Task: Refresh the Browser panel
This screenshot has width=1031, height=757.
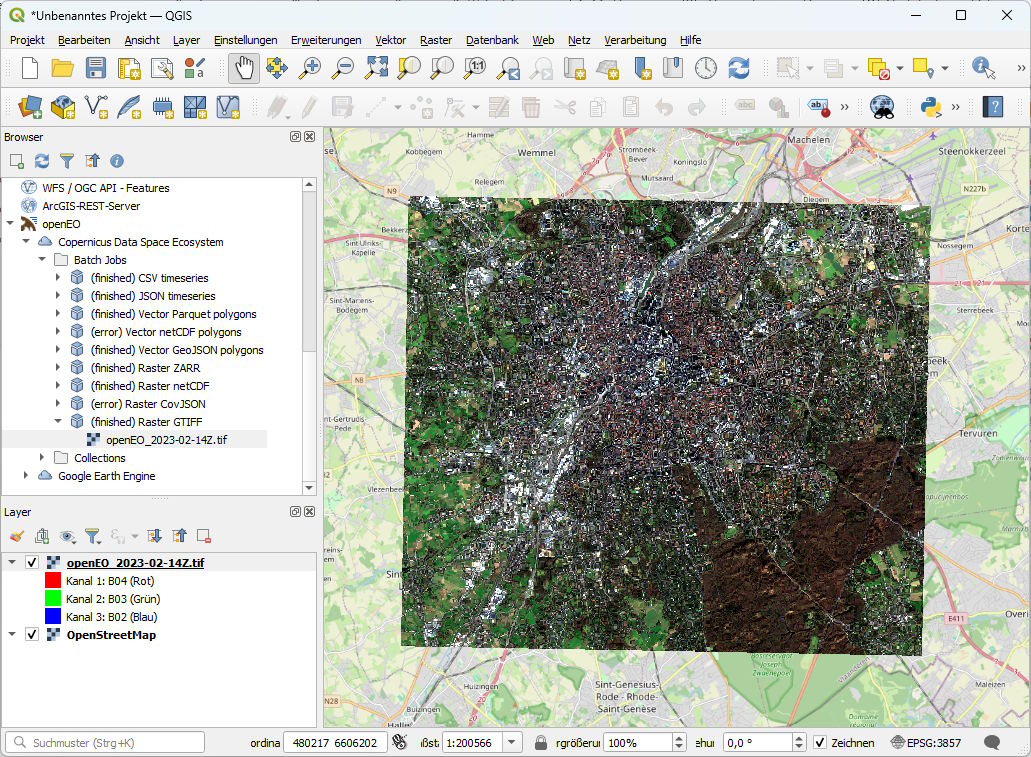Action: pyautogui.click(x=41, y=160)
